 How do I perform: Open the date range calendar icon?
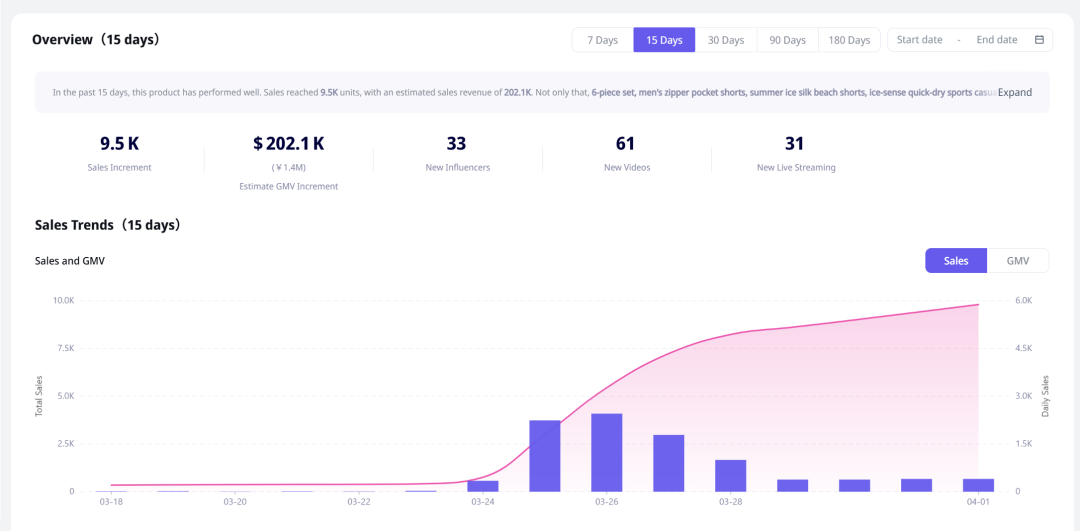(1039, 40)
